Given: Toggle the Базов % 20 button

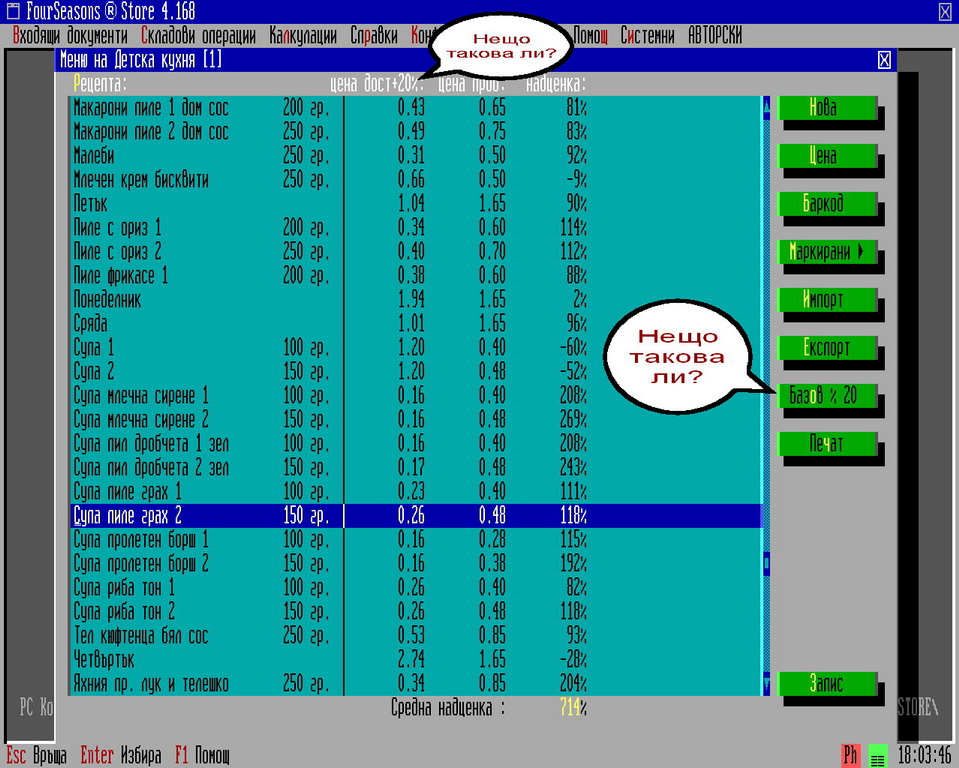Looking at the screenshot, I should (x=826, y=396).
